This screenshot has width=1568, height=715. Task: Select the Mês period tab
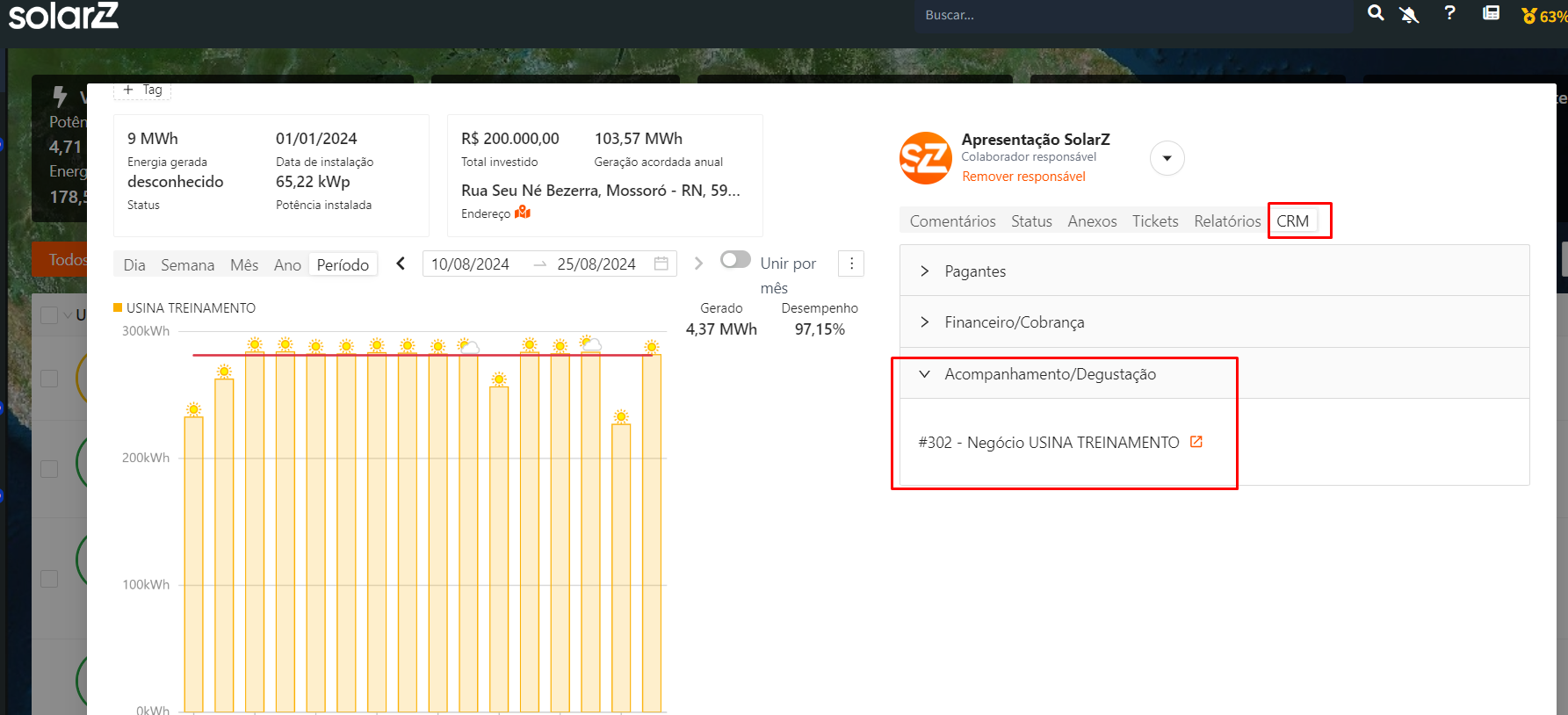244,265
